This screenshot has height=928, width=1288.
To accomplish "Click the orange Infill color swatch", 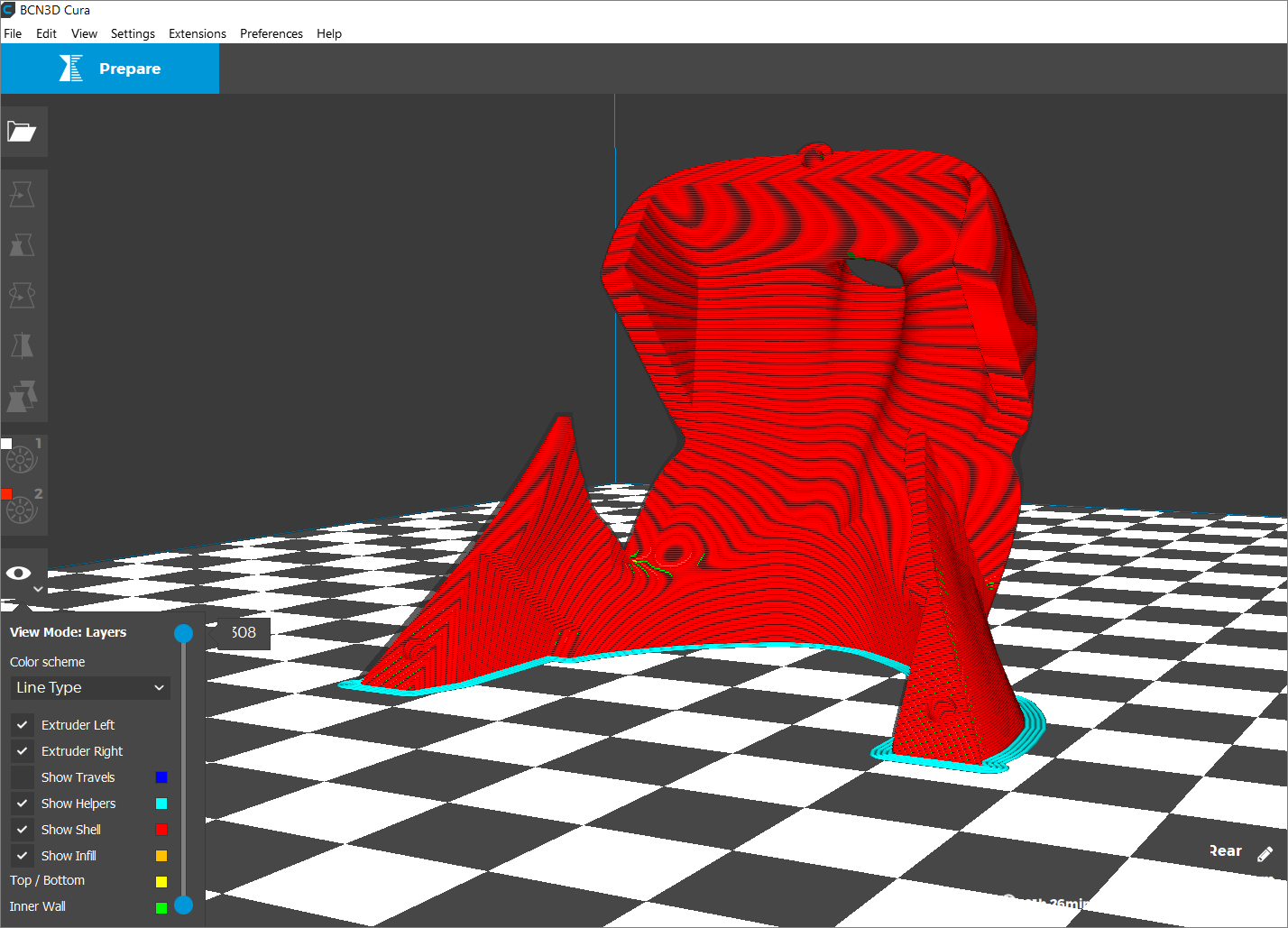I will coord(161,856).
